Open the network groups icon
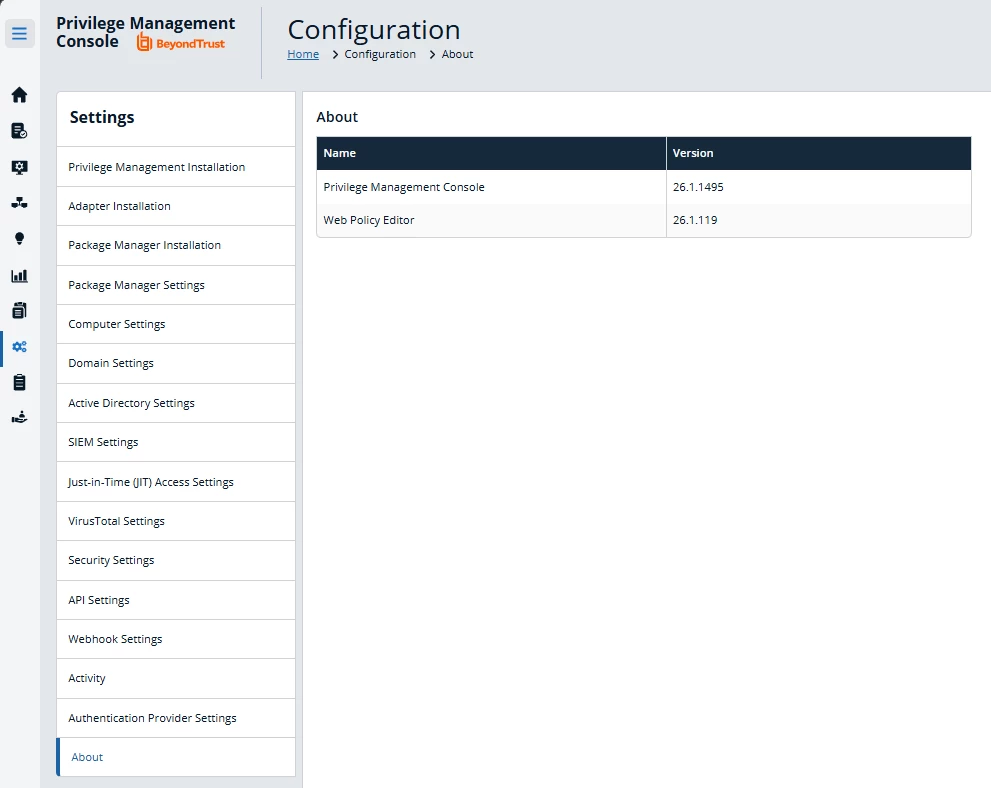991x788 pixels. point(20,203)
